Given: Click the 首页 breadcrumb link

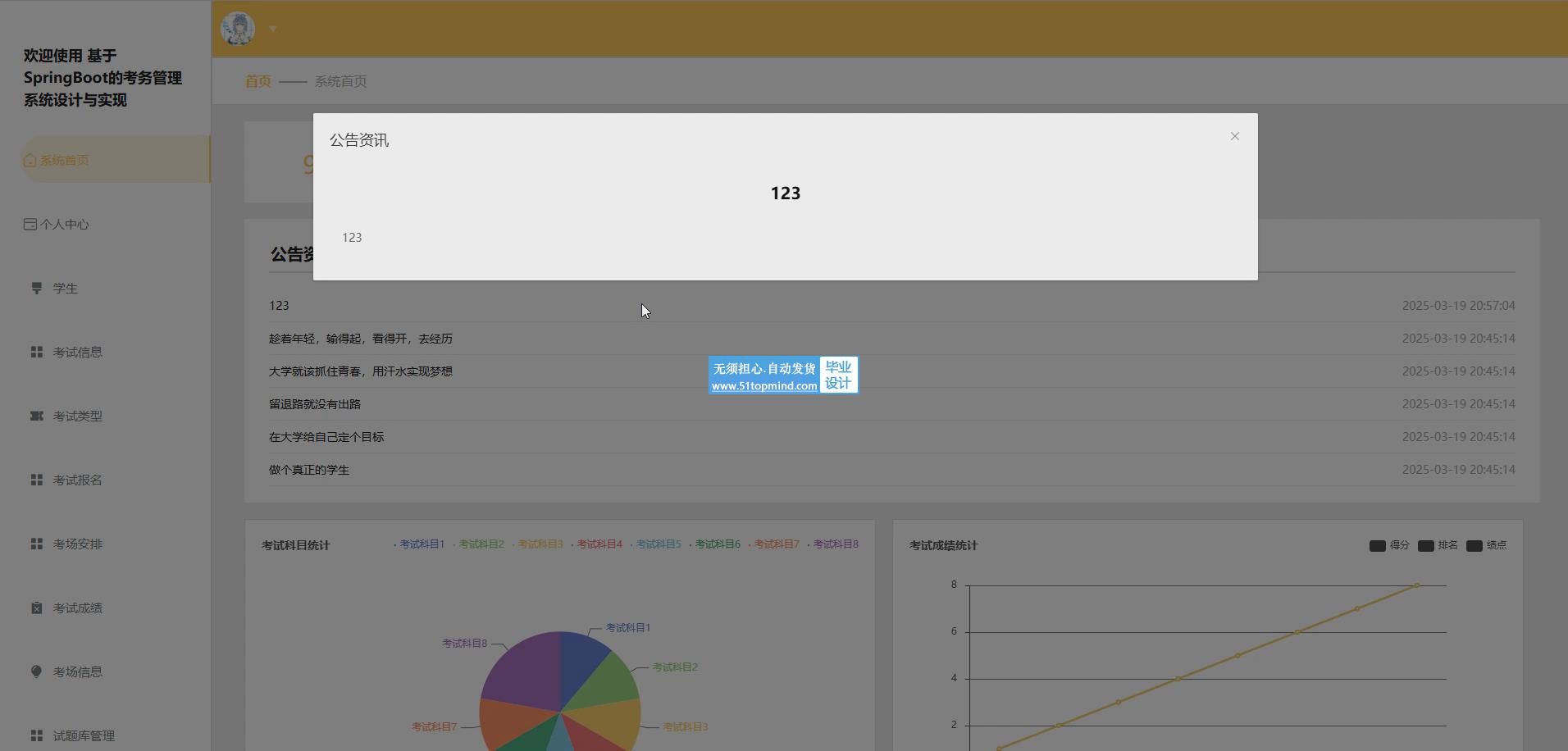Looking at the screenshot, I should (x=258, y=81).
